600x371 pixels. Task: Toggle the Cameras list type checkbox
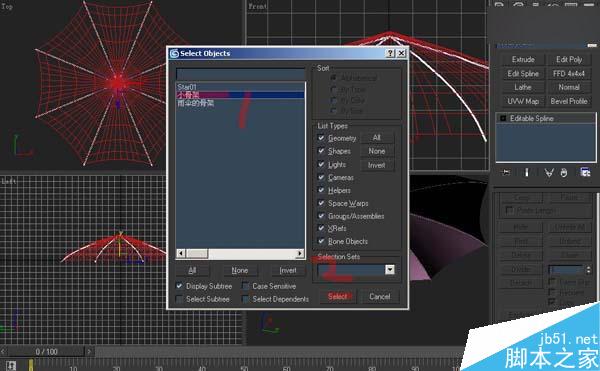coord(321,177)
